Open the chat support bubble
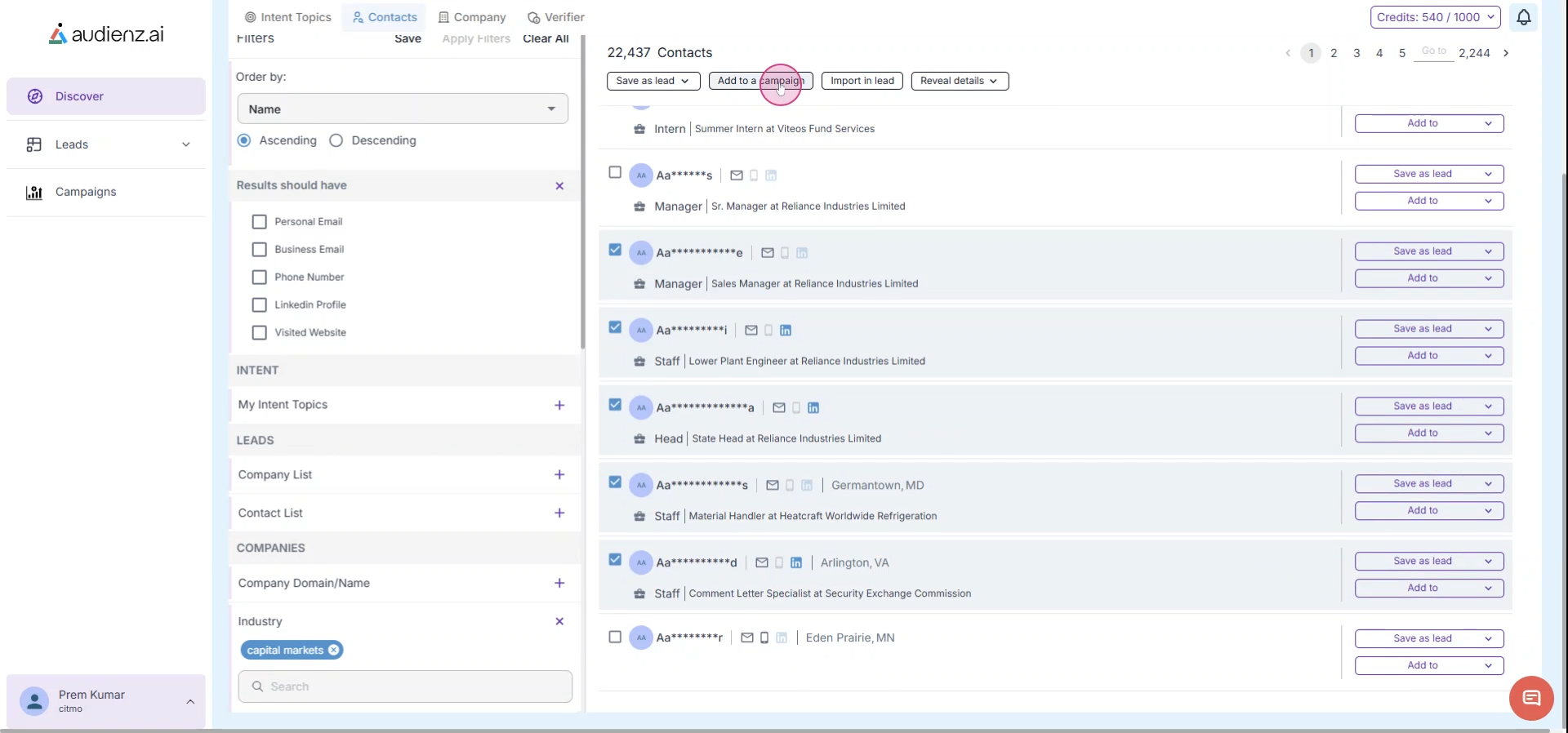The height and width of the screenshot is (733, 1568). (x=1530, y=698)
